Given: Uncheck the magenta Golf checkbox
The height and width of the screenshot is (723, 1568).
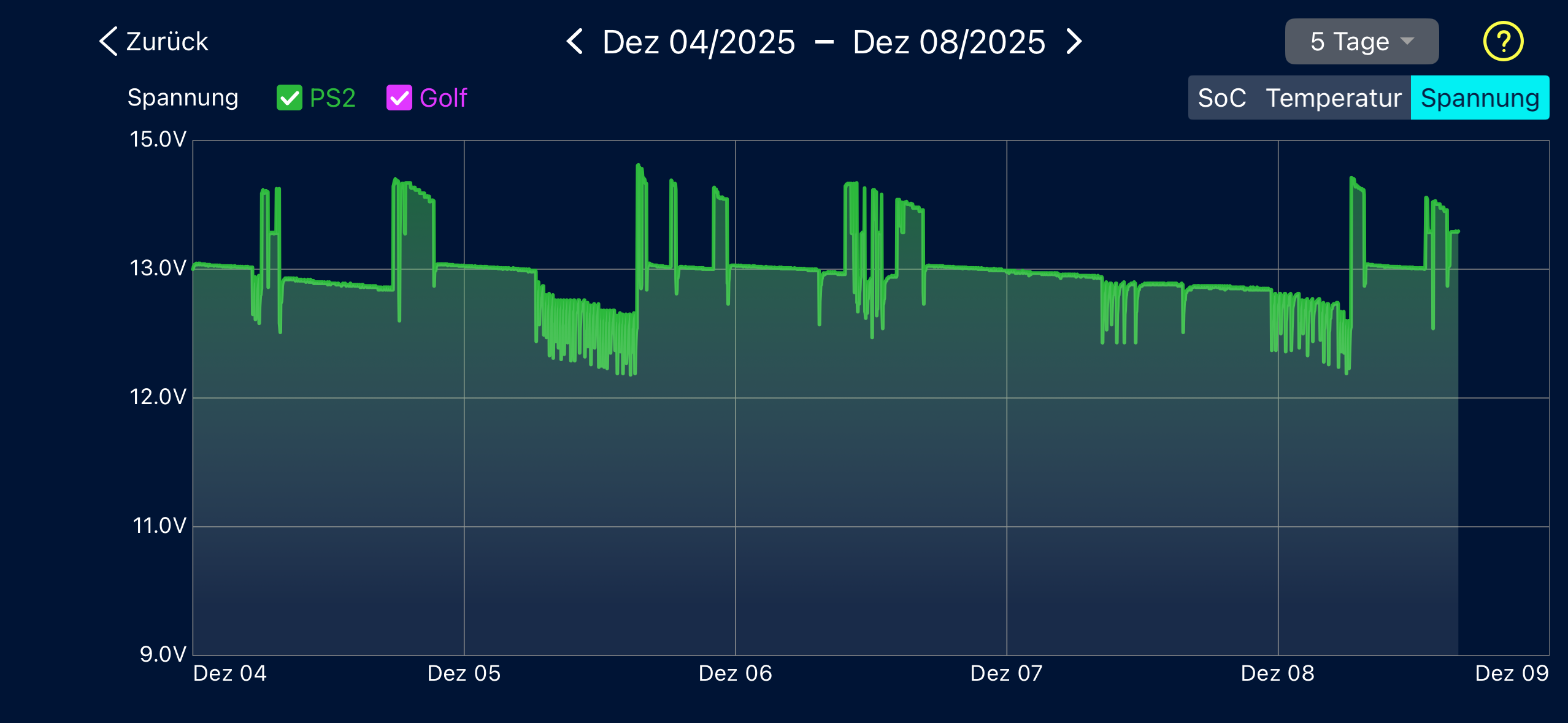Looking at the screenshot, I should click(399, 98).
